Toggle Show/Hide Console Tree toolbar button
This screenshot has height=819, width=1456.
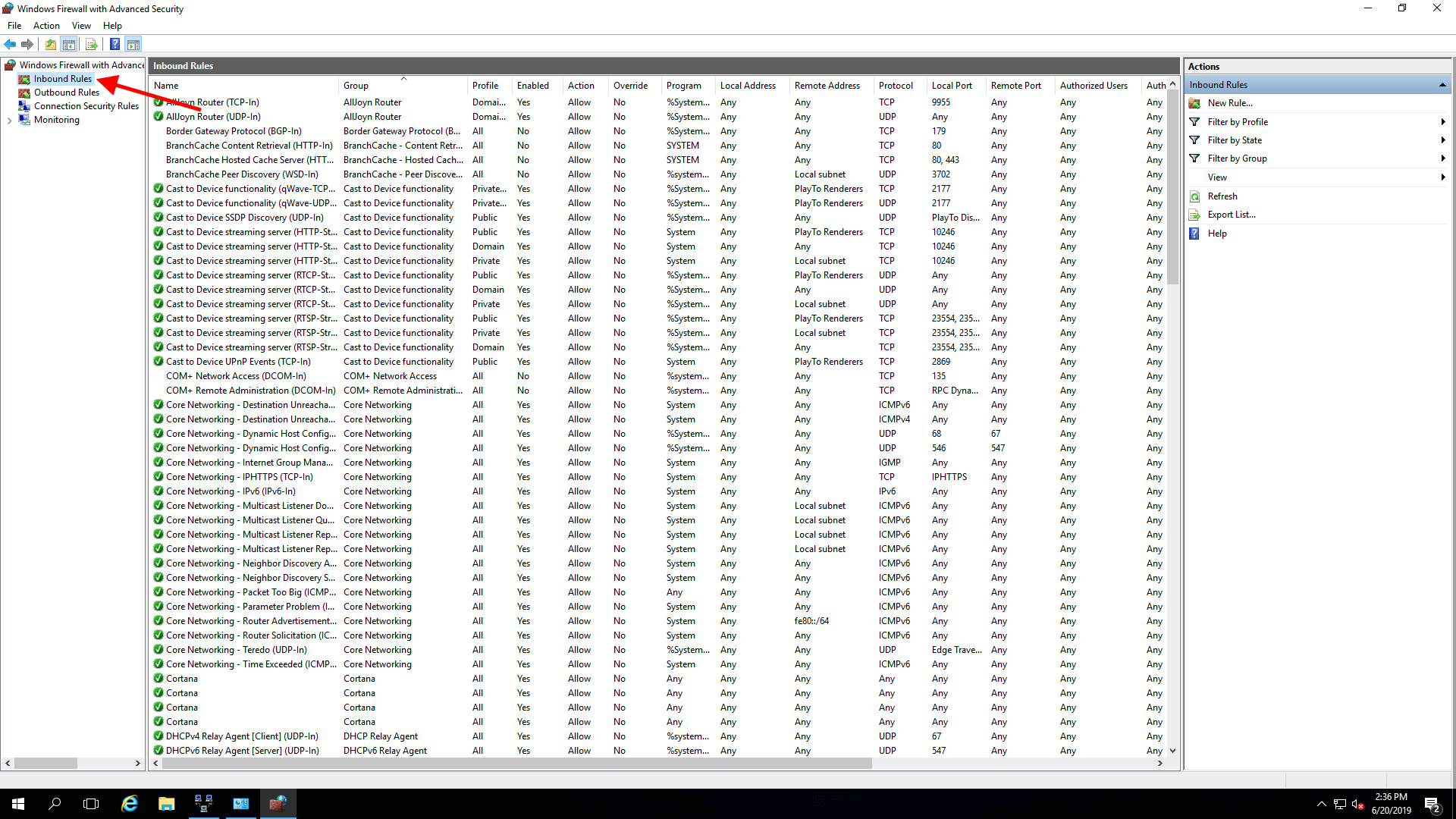coord(69,44)
